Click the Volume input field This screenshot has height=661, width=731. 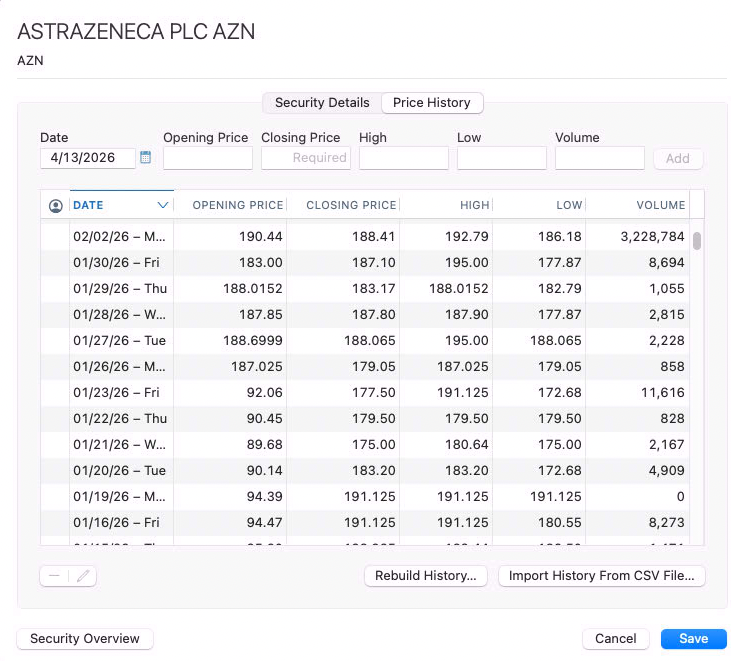[600, 158]
